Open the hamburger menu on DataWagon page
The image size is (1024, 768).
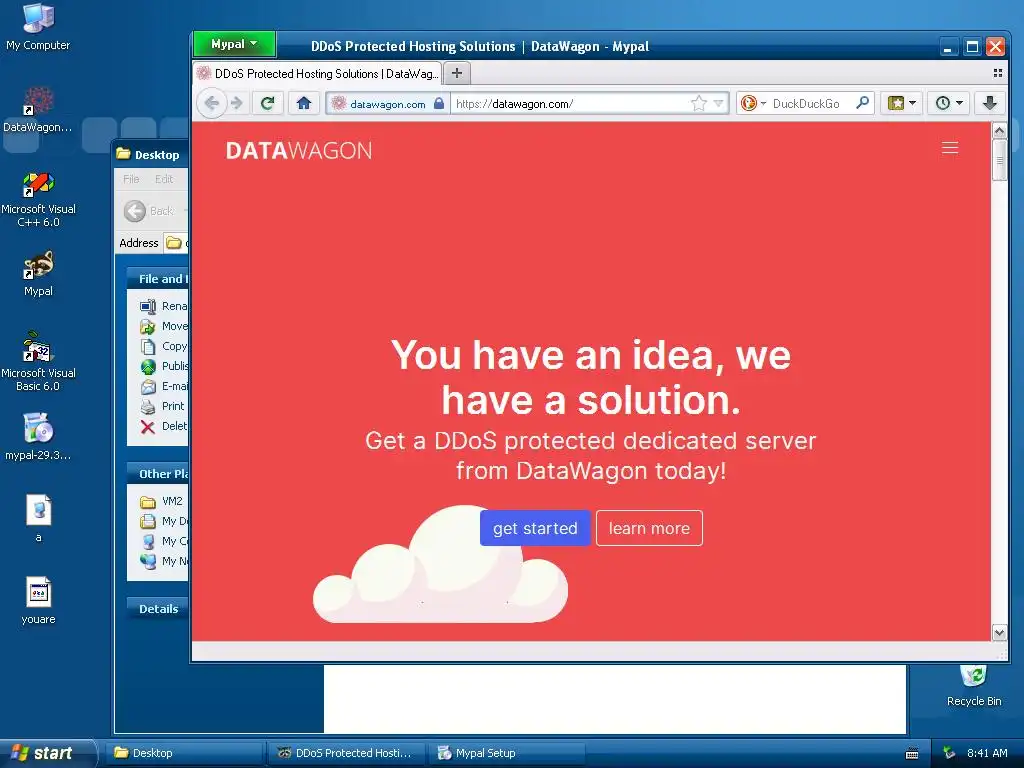[x=950, y=148]
